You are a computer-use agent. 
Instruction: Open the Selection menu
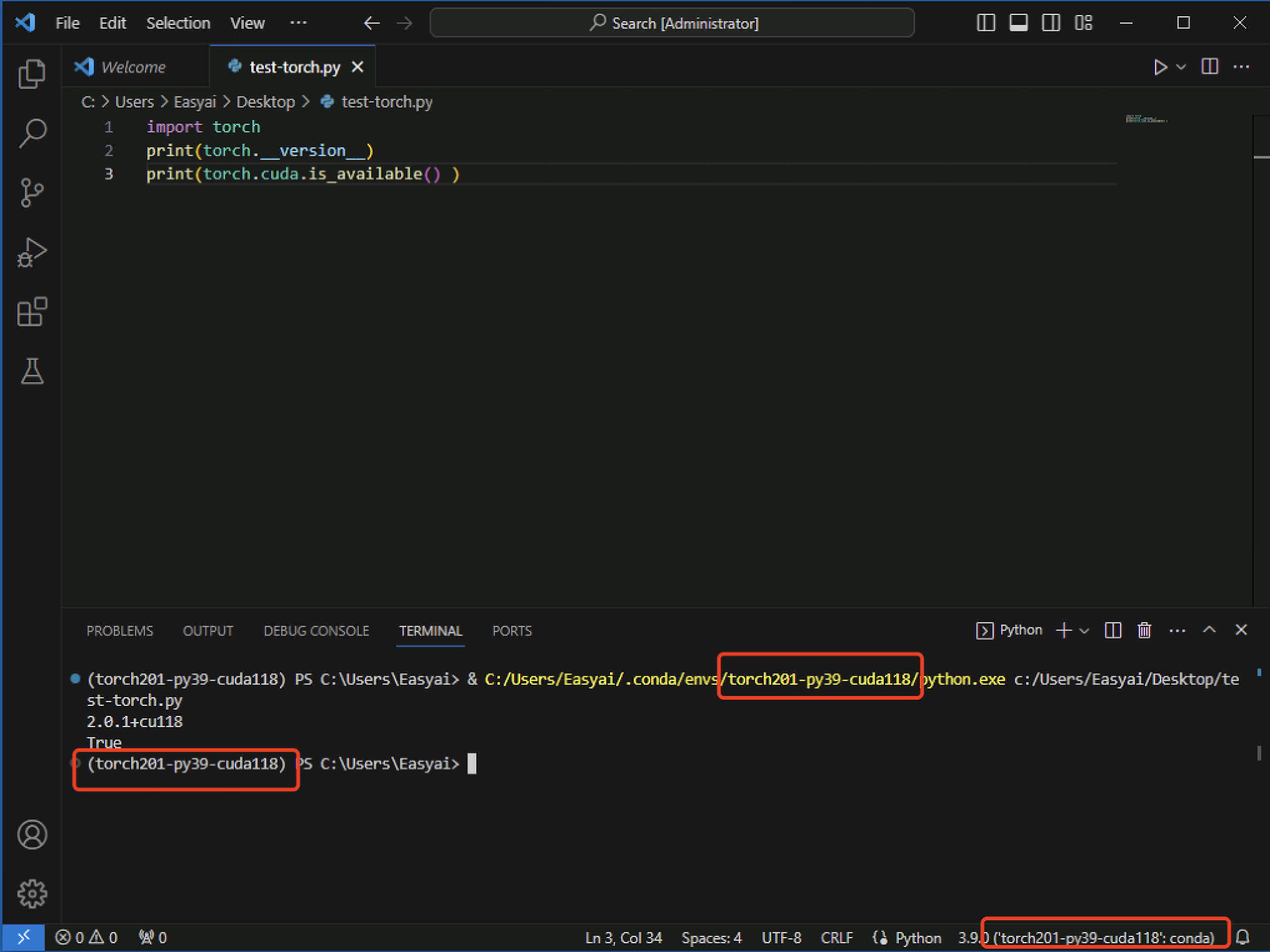click(x=178, y=23)
